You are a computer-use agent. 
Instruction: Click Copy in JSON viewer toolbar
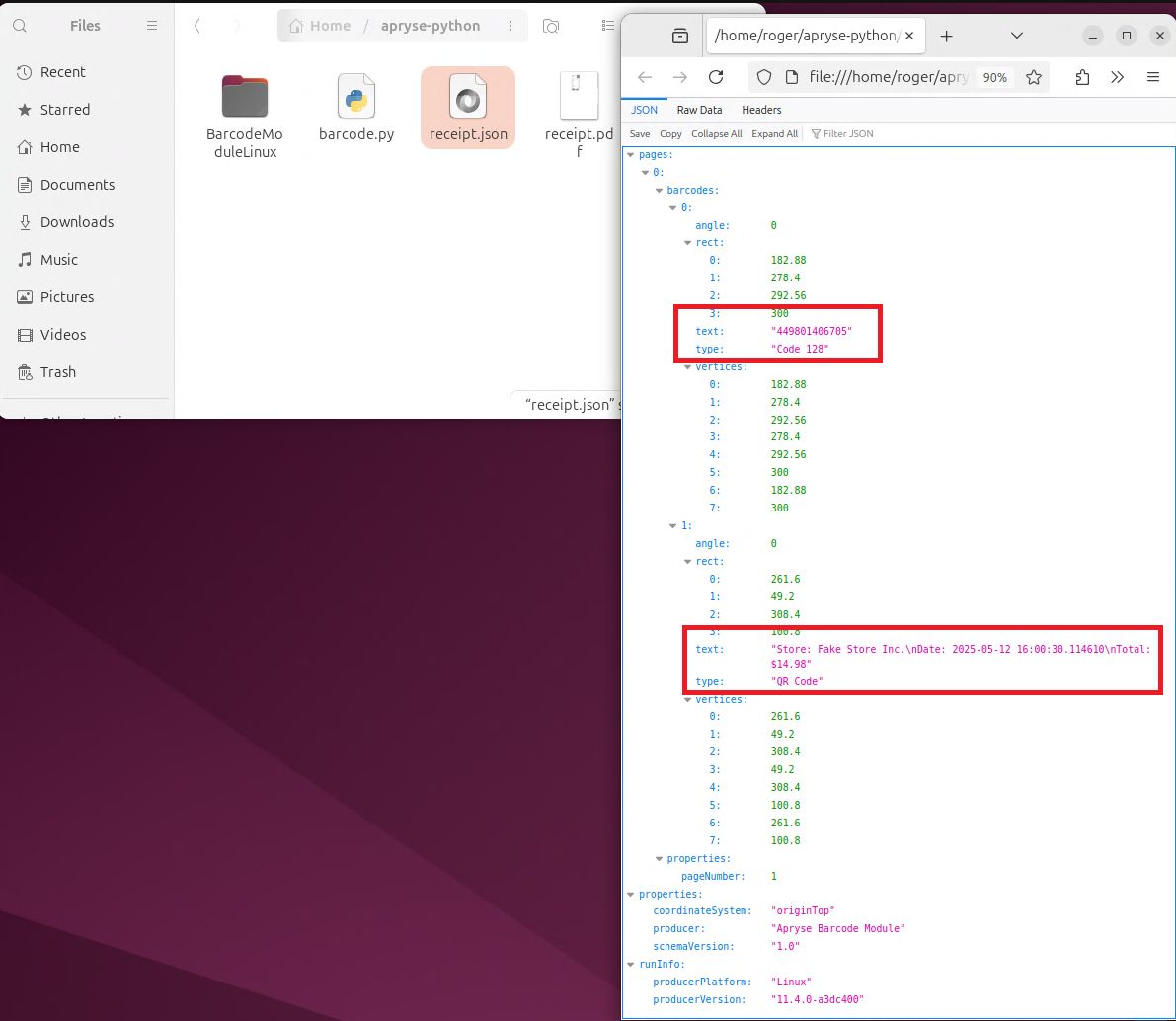coord(670,133)
